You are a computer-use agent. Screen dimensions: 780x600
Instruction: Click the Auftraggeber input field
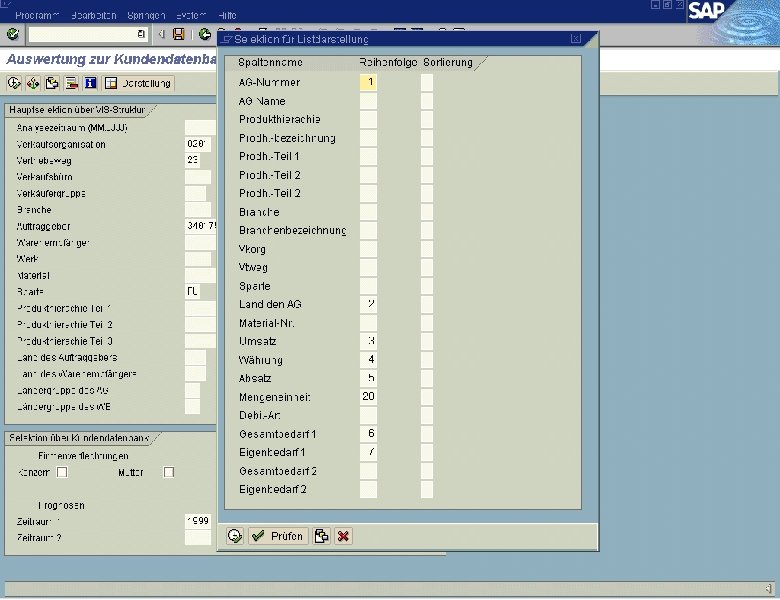pyautogui.click(x=200, y=226)
